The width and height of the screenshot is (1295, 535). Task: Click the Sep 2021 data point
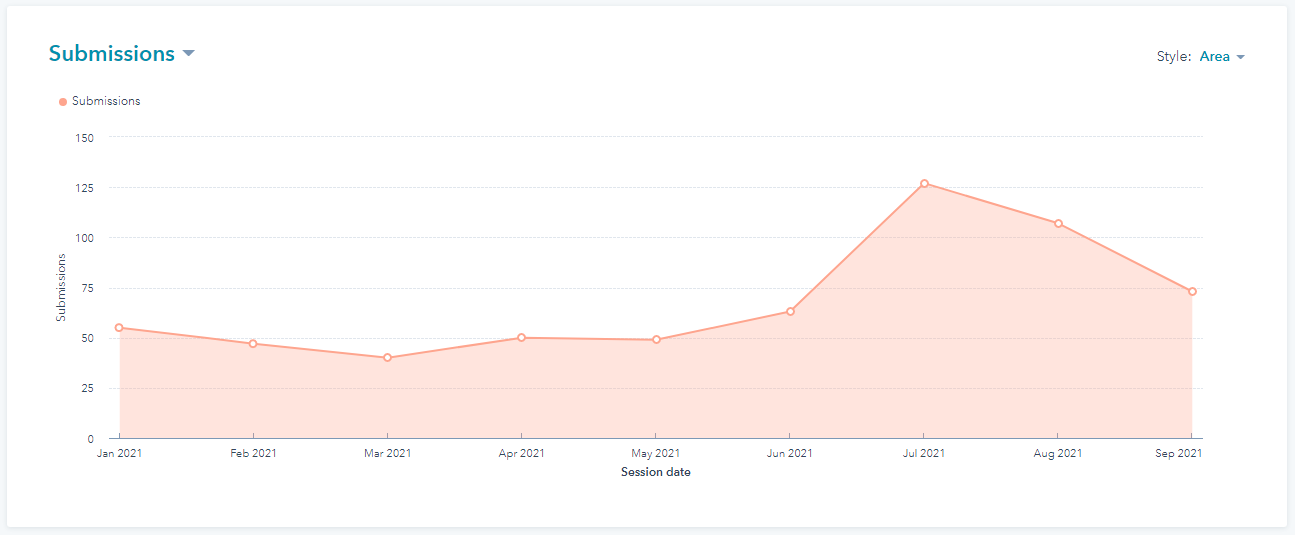point(1192,292)
